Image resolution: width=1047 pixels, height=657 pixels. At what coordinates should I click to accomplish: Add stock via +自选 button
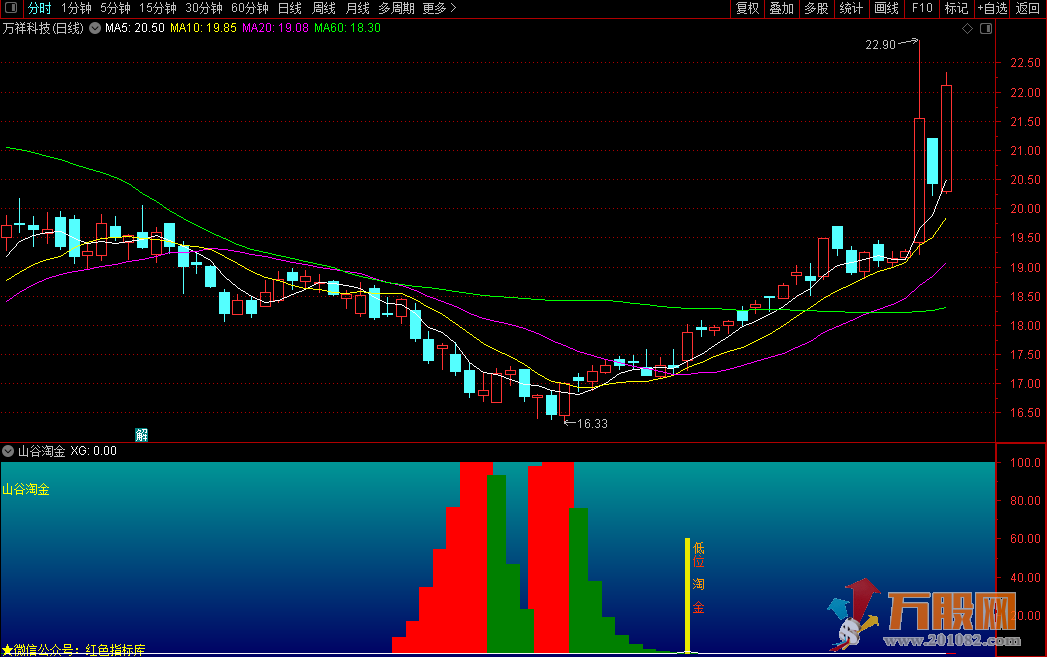tap(992, 8)
